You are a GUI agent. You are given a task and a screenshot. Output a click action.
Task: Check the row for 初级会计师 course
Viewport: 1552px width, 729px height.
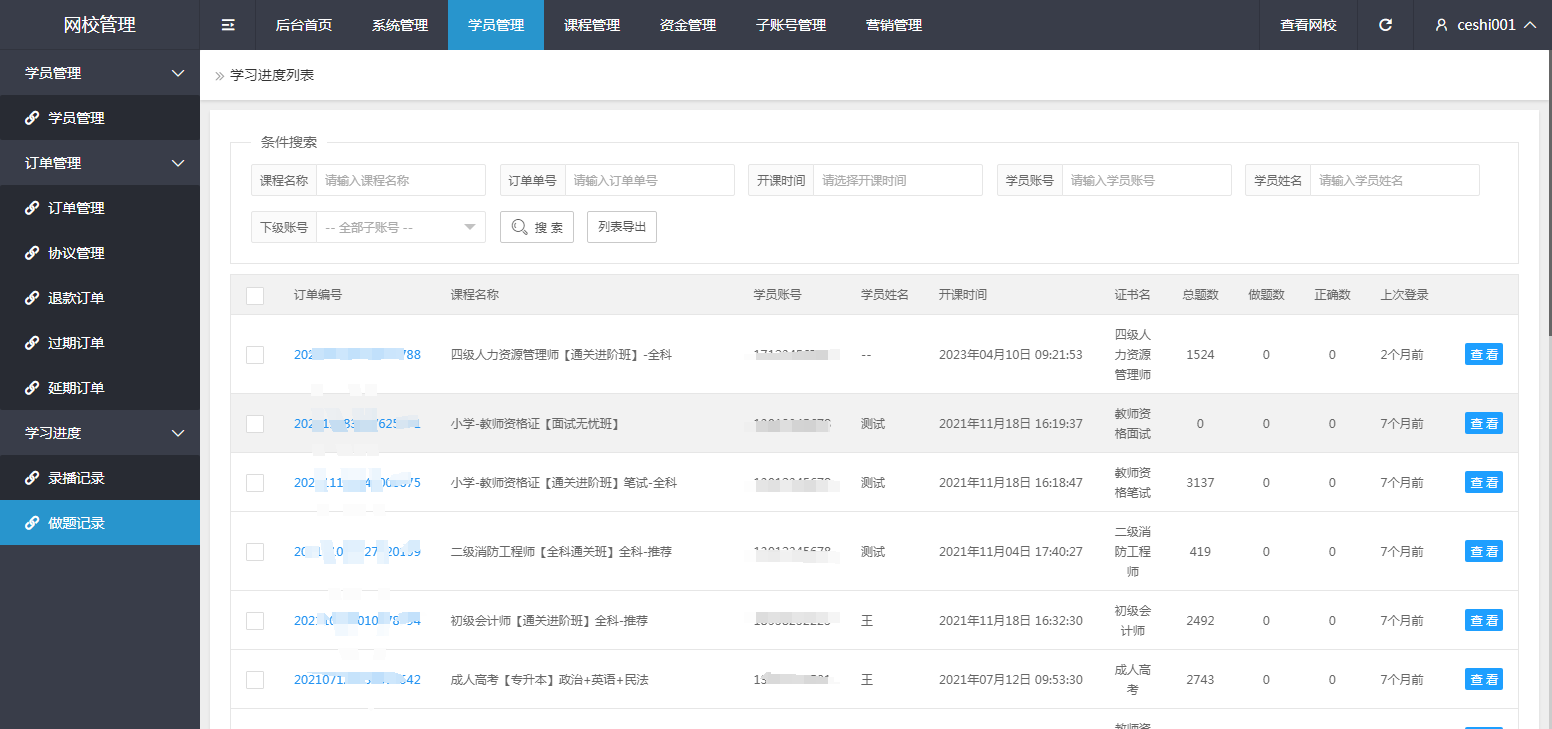click(255, 620)
